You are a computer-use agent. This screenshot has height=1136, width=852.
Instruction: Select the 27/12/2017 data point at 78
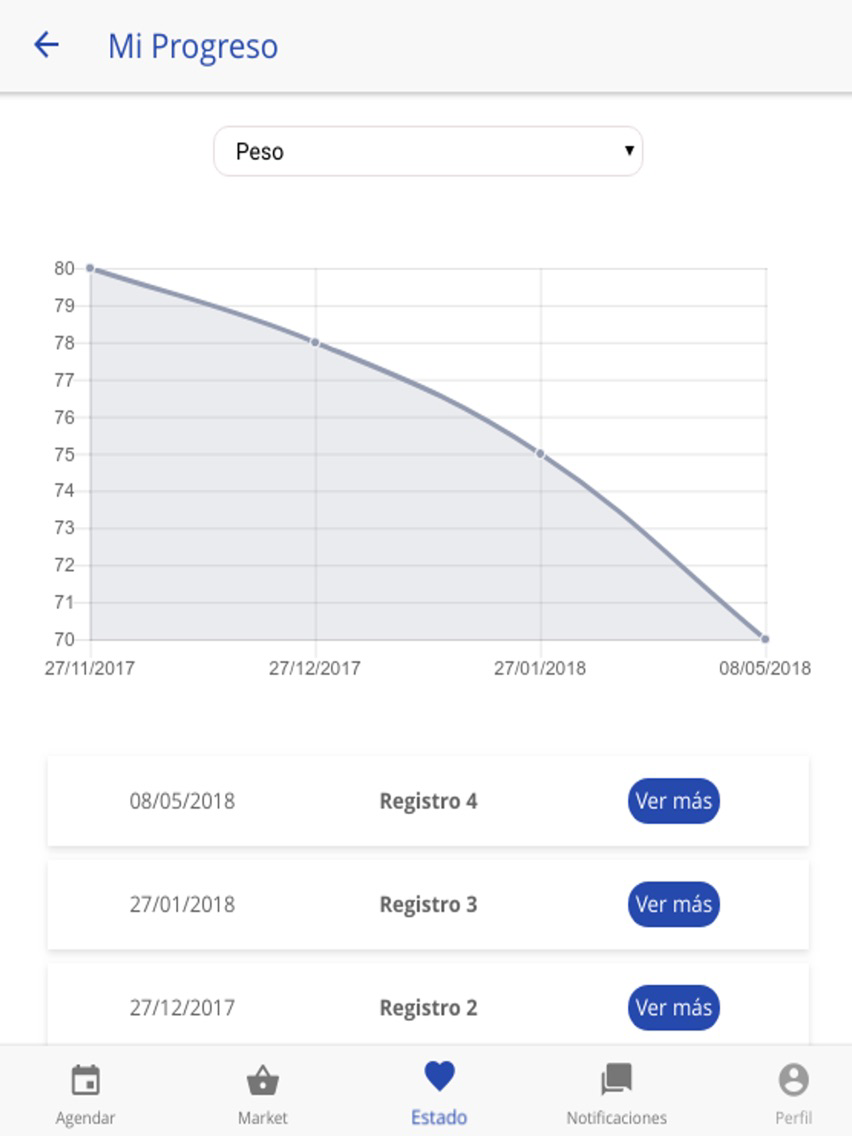315,342
